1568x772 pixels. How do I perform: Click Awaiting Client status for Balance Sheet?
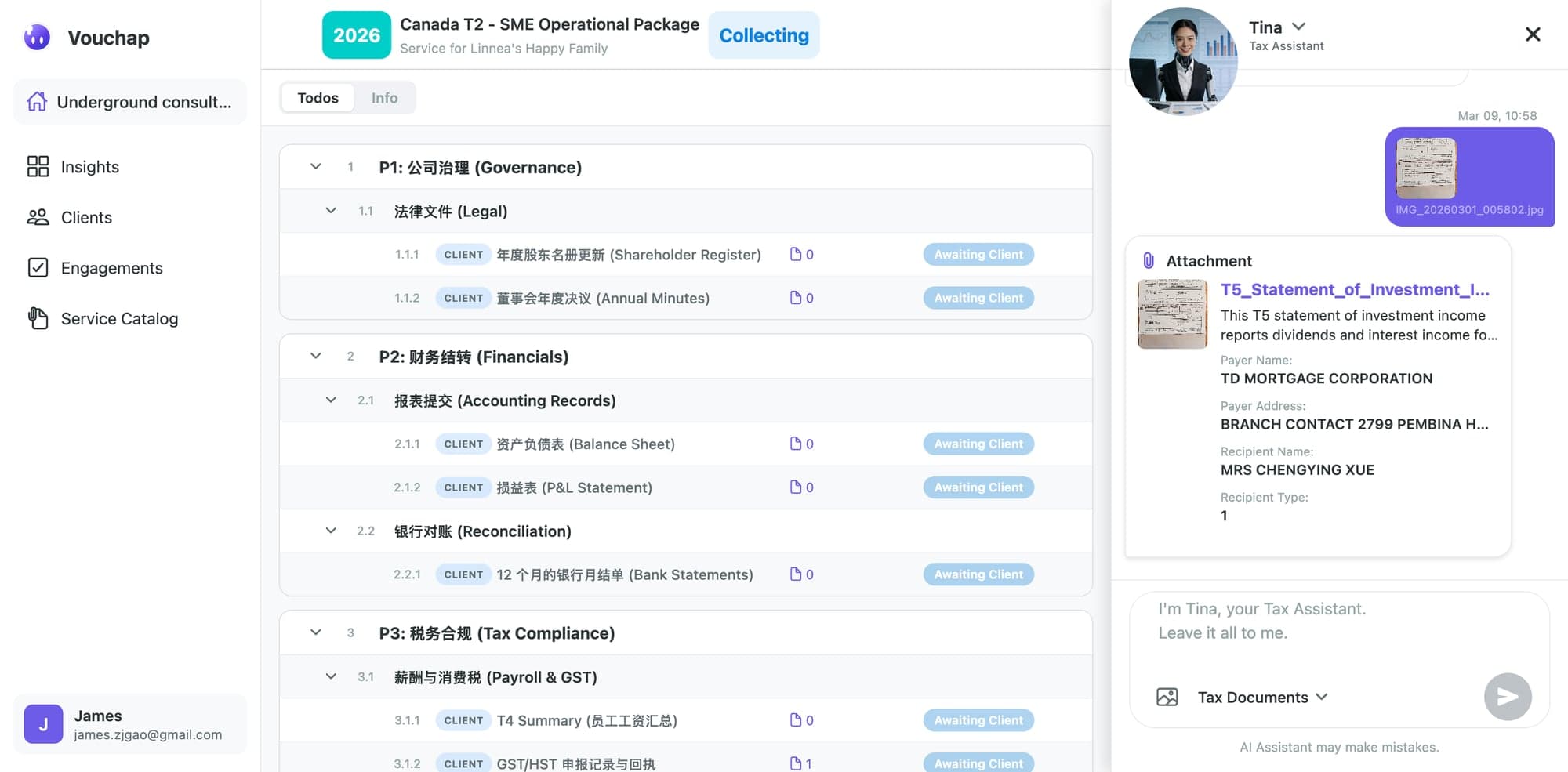pos(978,444)
